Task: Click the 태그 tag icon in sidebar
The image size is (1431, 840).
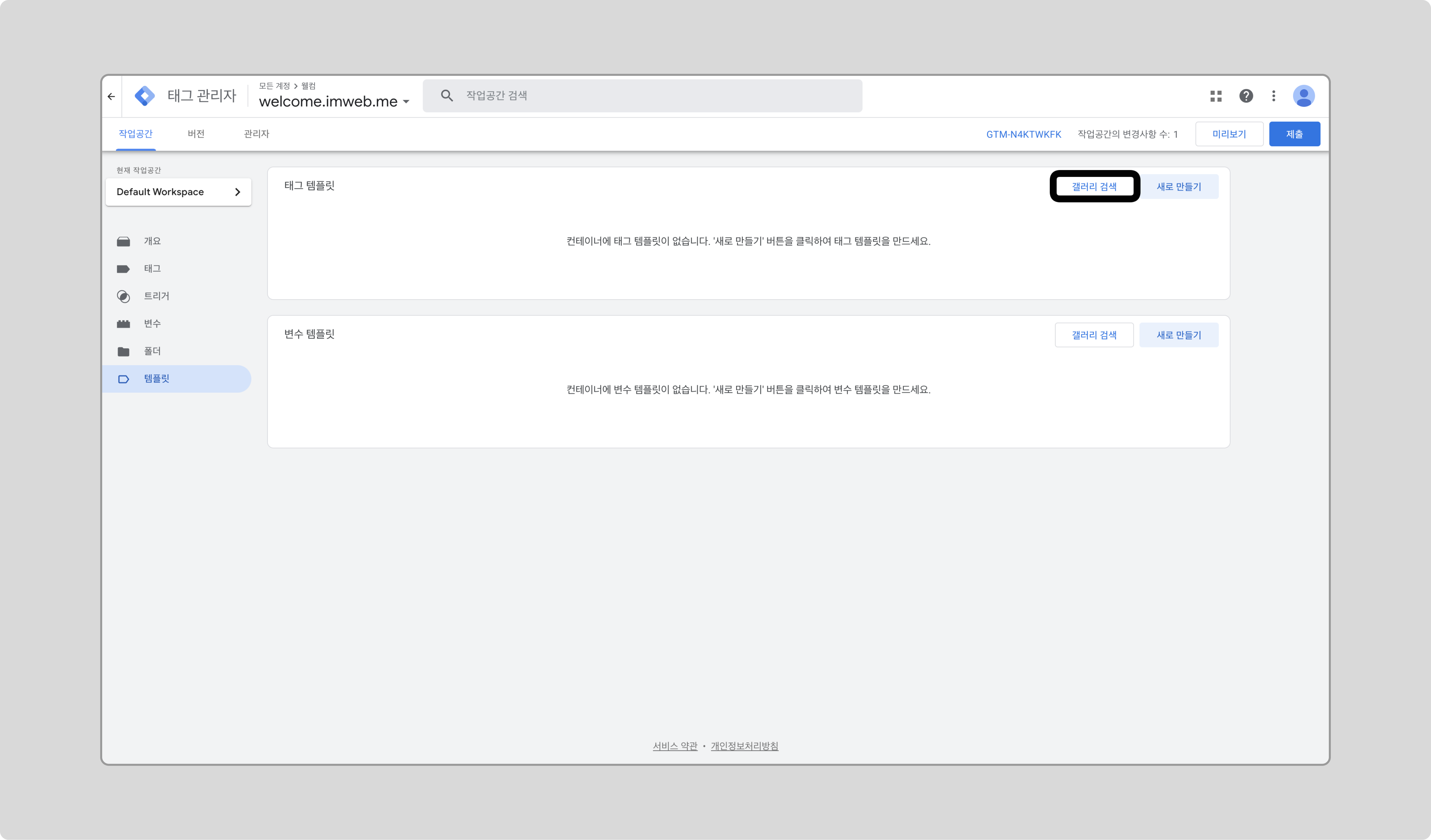Action: point(123,269)
